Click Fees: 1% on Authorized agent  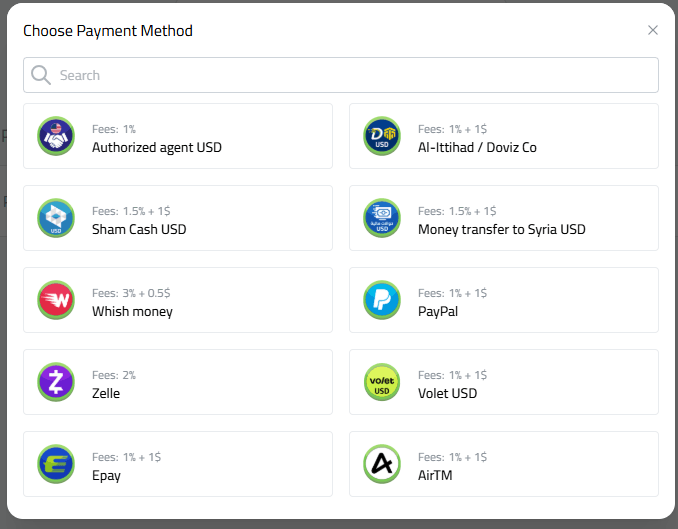coord(114,129)
